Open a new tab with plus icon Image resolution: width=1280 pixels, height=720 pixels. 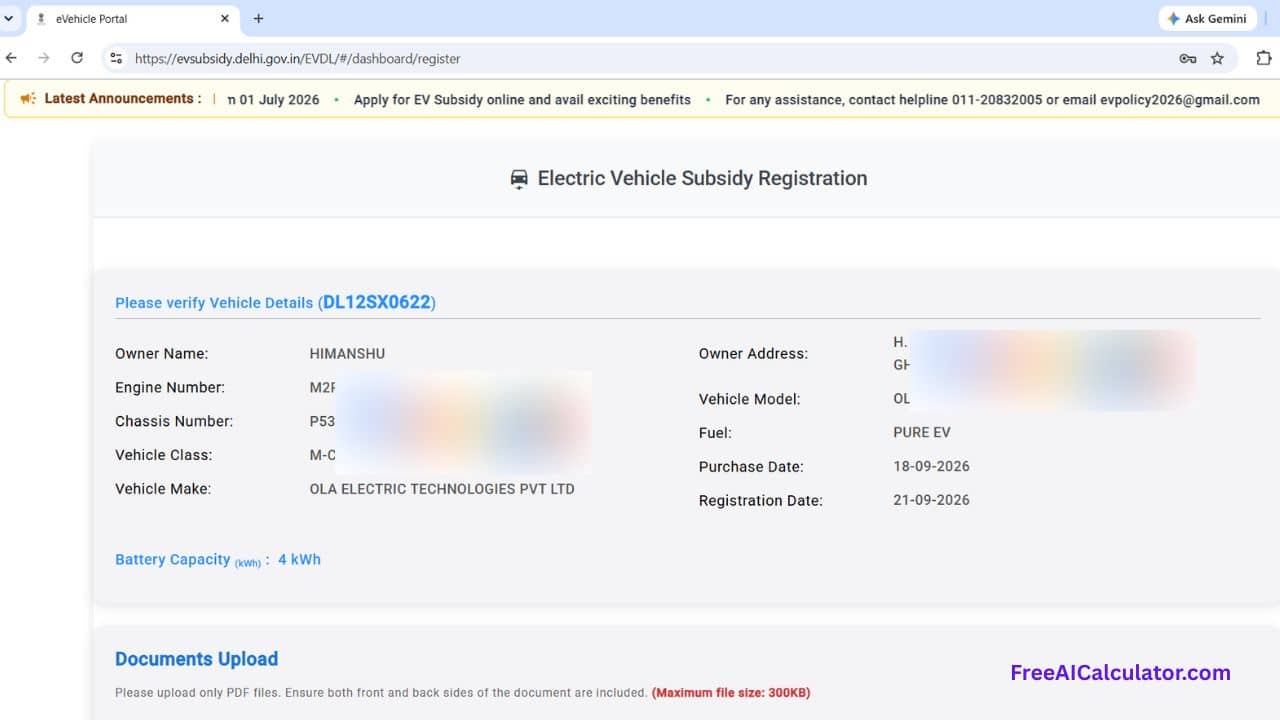[x=258, y=18]
